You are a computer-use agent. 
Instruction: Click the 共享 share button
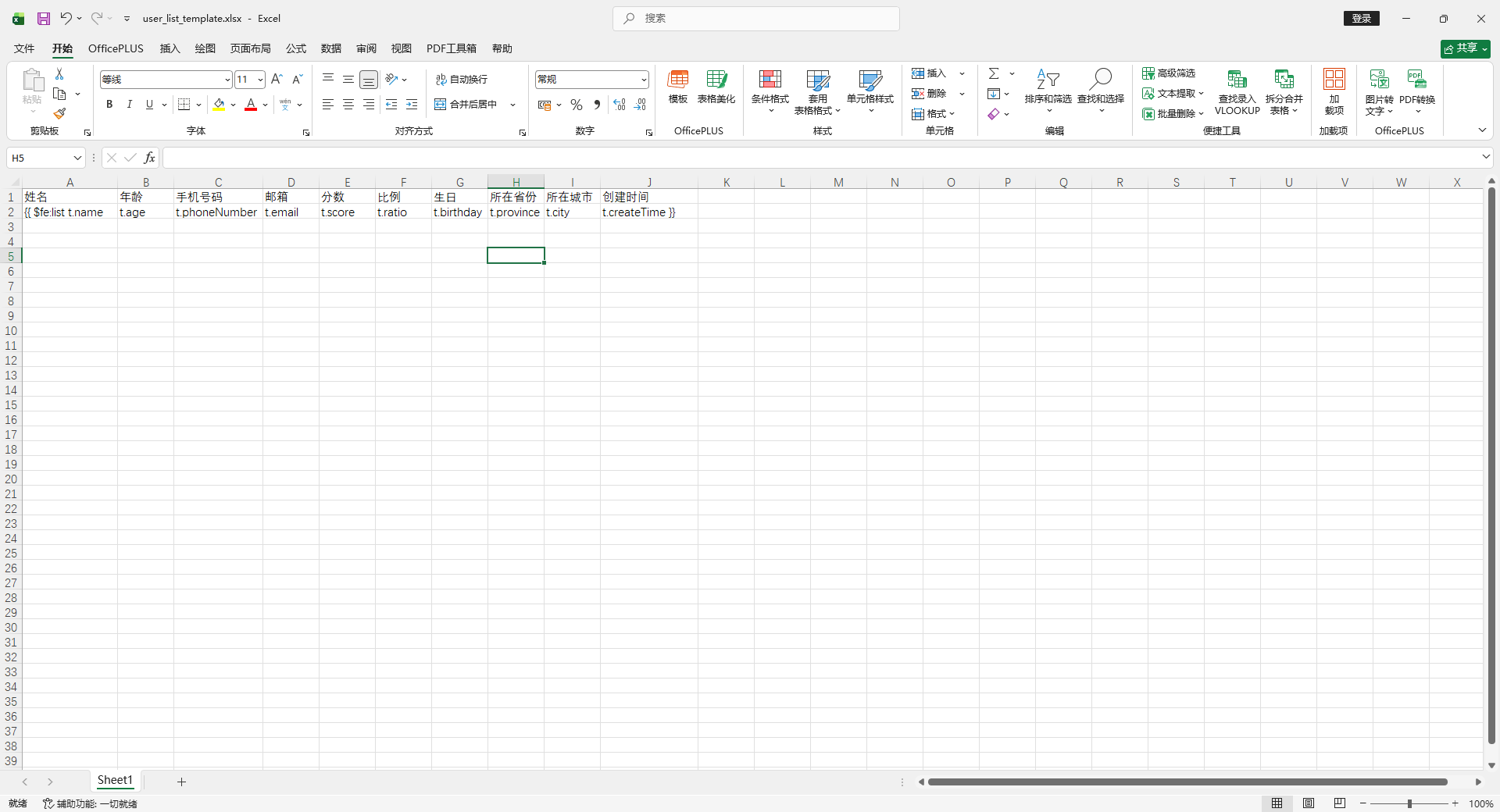point(1465,48)
